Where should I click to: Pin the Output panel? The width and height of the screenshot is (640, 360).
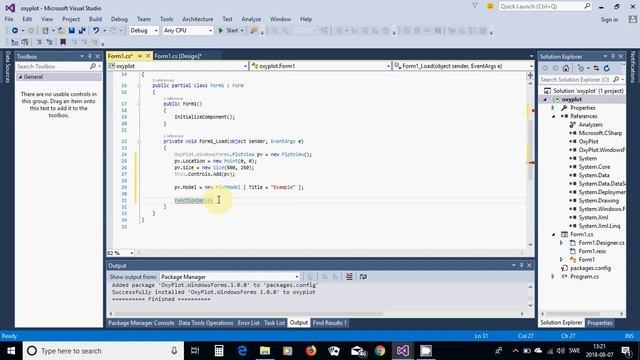coord(521,266)
